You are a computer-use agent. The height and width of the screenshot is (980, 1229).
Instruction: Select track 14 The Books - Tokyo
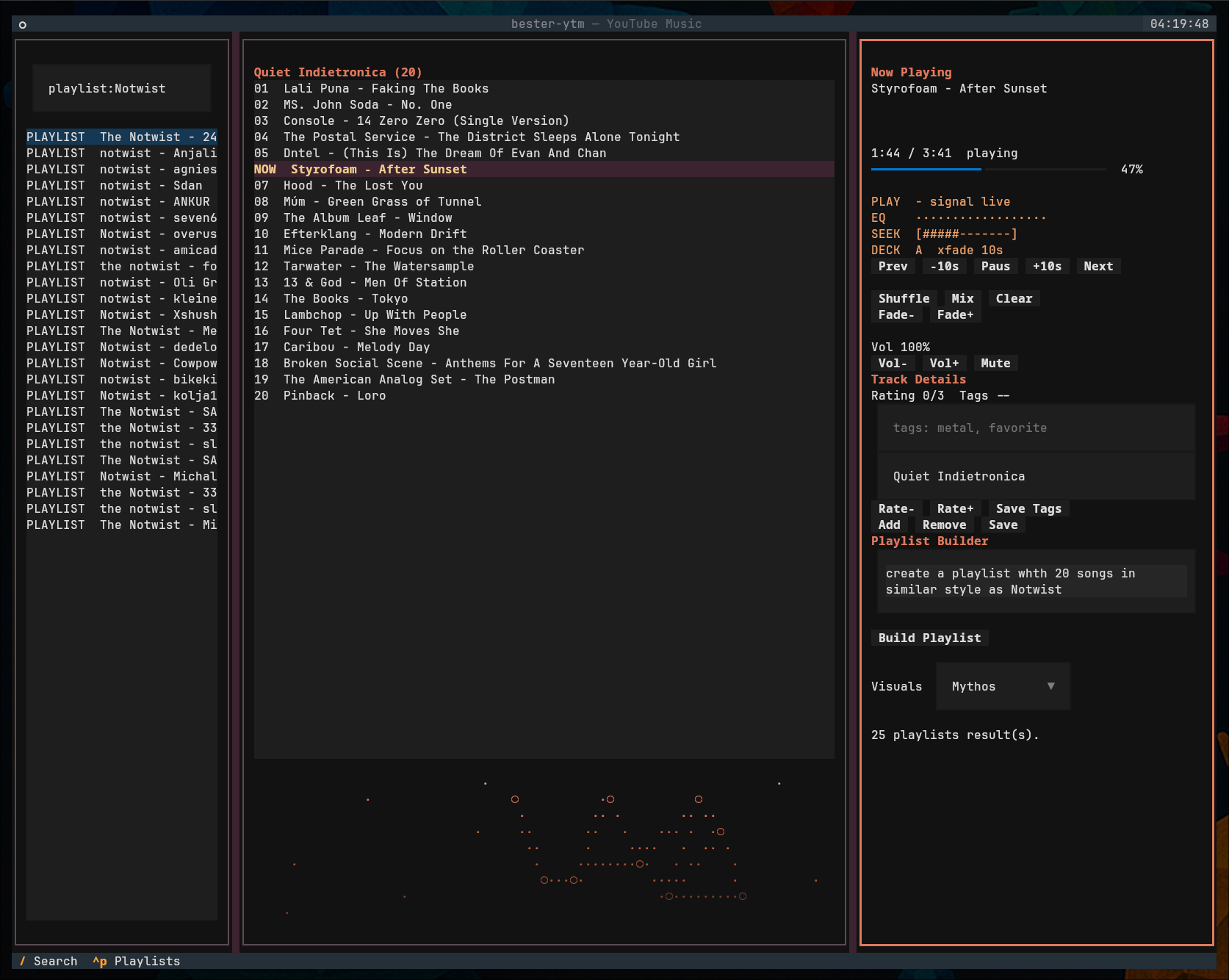(x=544, y=298)
